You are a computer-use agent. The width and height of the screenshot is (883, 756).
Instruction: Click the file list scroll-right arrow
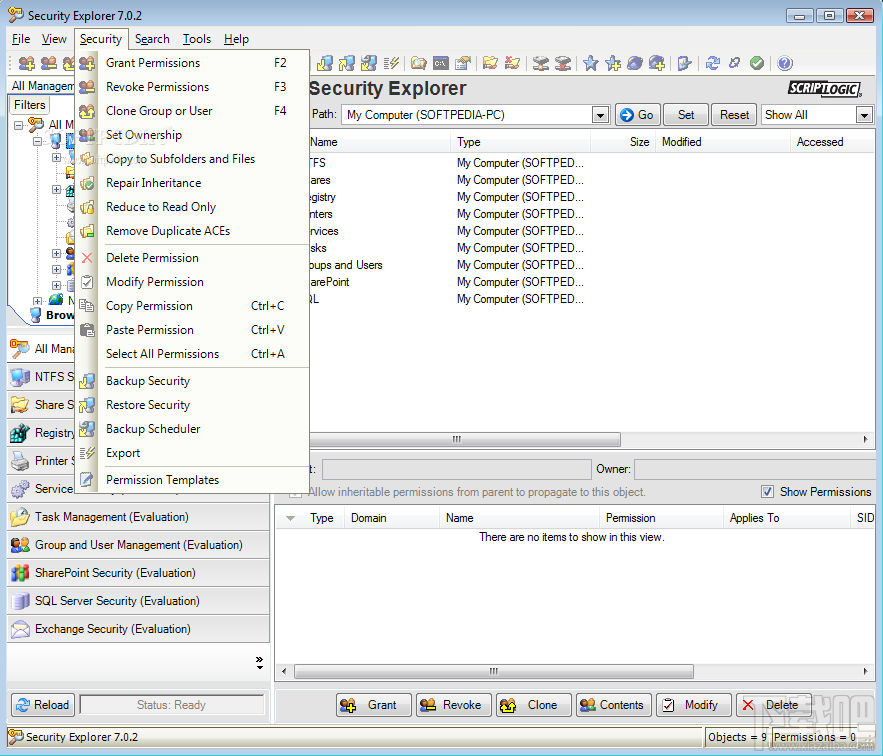pyautogui.click(x=866, y=439)
